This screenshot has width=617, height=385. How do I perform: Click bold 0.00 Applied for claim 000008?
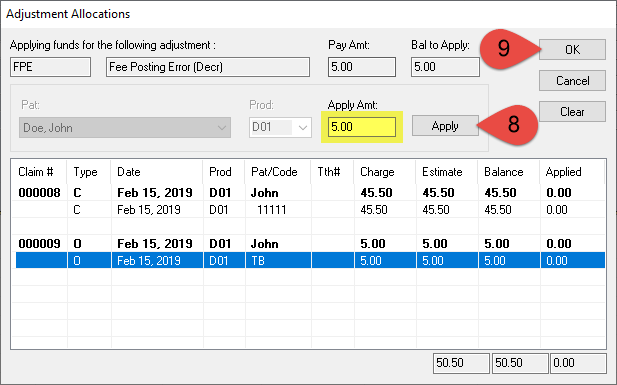(x=559, y=193)
